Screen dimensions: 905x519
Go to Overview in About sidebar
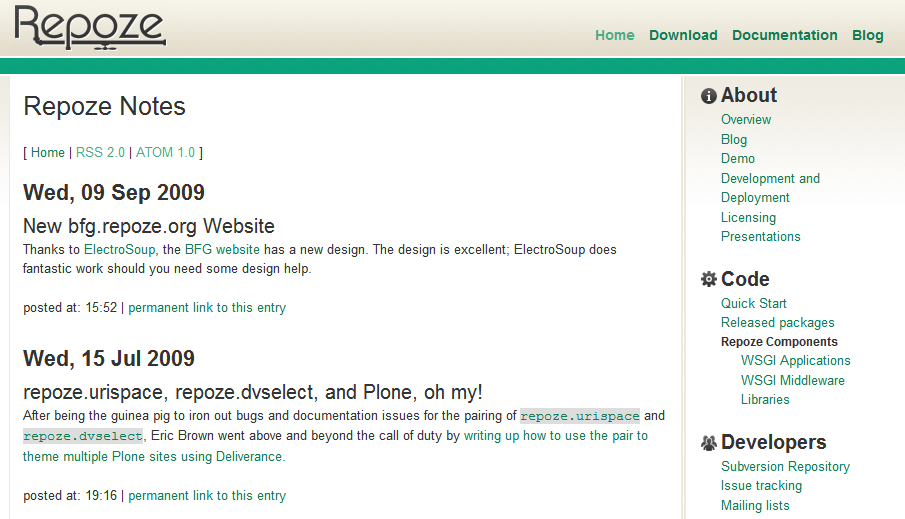point(746,120)
